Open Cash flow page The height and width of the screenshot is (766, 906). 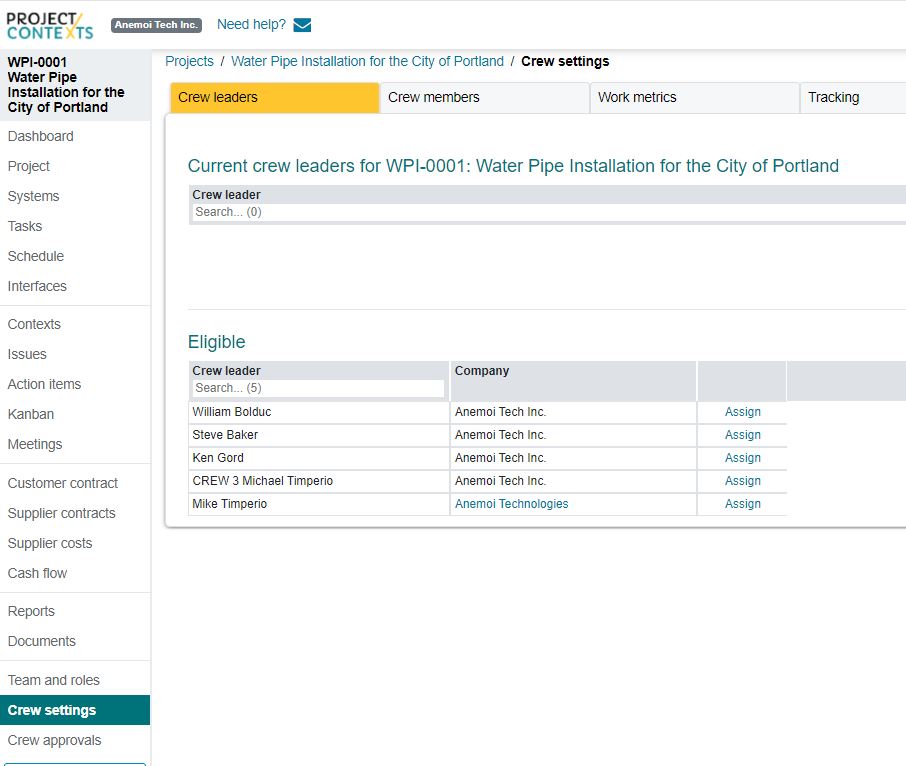(x=38, y=574)
